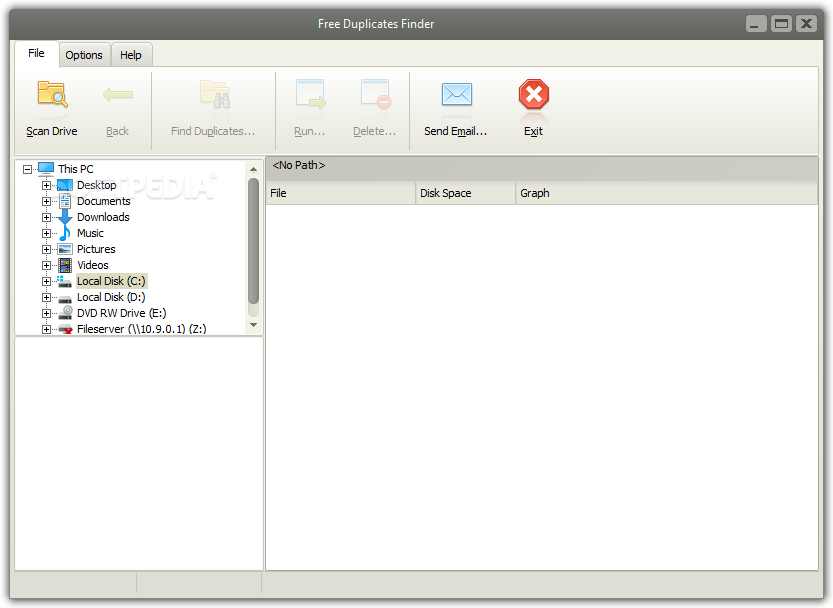Click the Back label
This screenshot has width=833, height=608.
tap(117, 131)
